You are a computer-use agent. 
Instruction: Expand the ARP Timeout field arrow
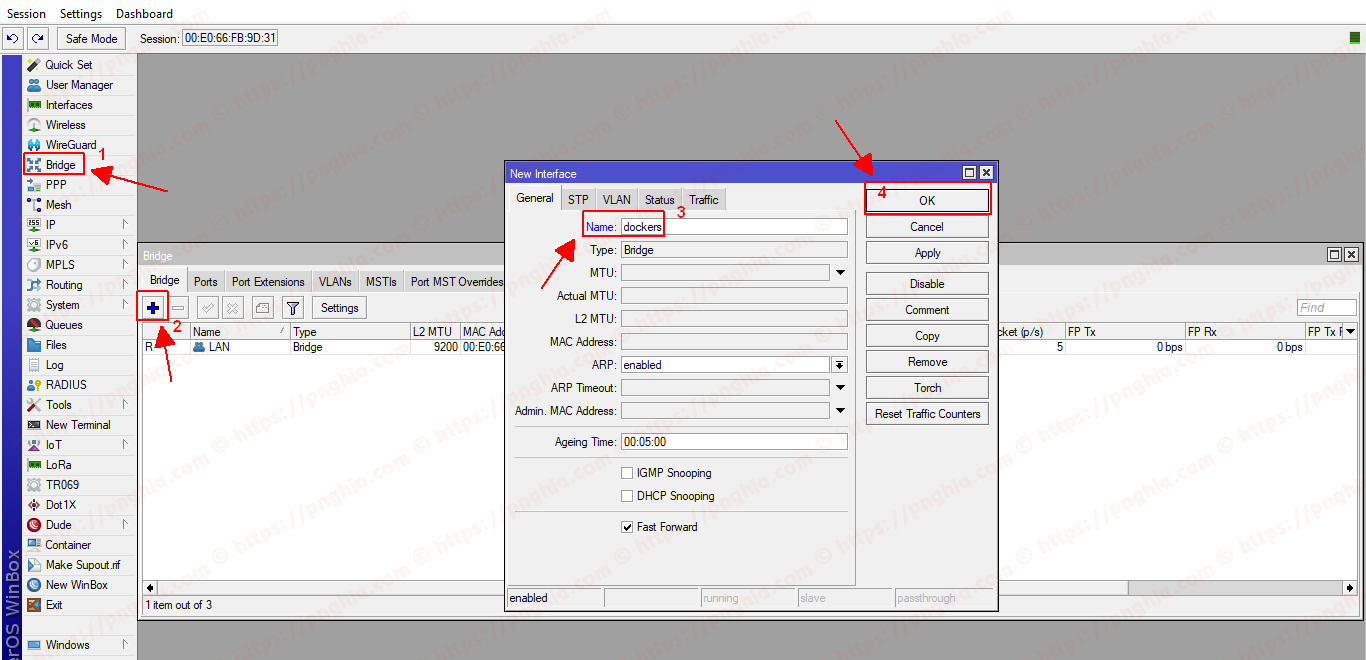pos(840,388)
